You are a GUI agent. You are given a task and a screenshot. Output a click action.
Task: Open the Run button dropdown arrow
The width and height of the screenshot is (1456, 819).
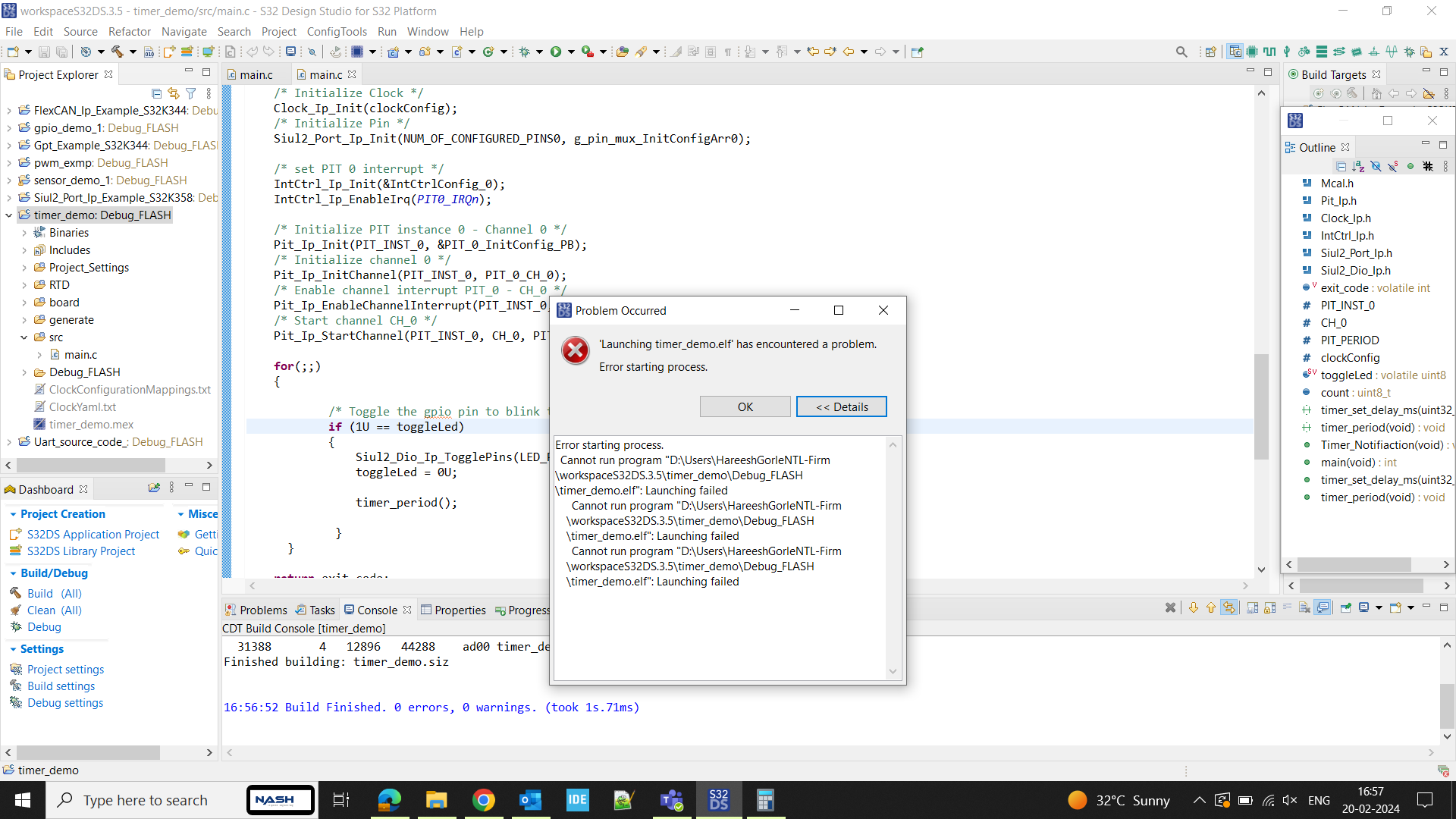pos(571,52)
